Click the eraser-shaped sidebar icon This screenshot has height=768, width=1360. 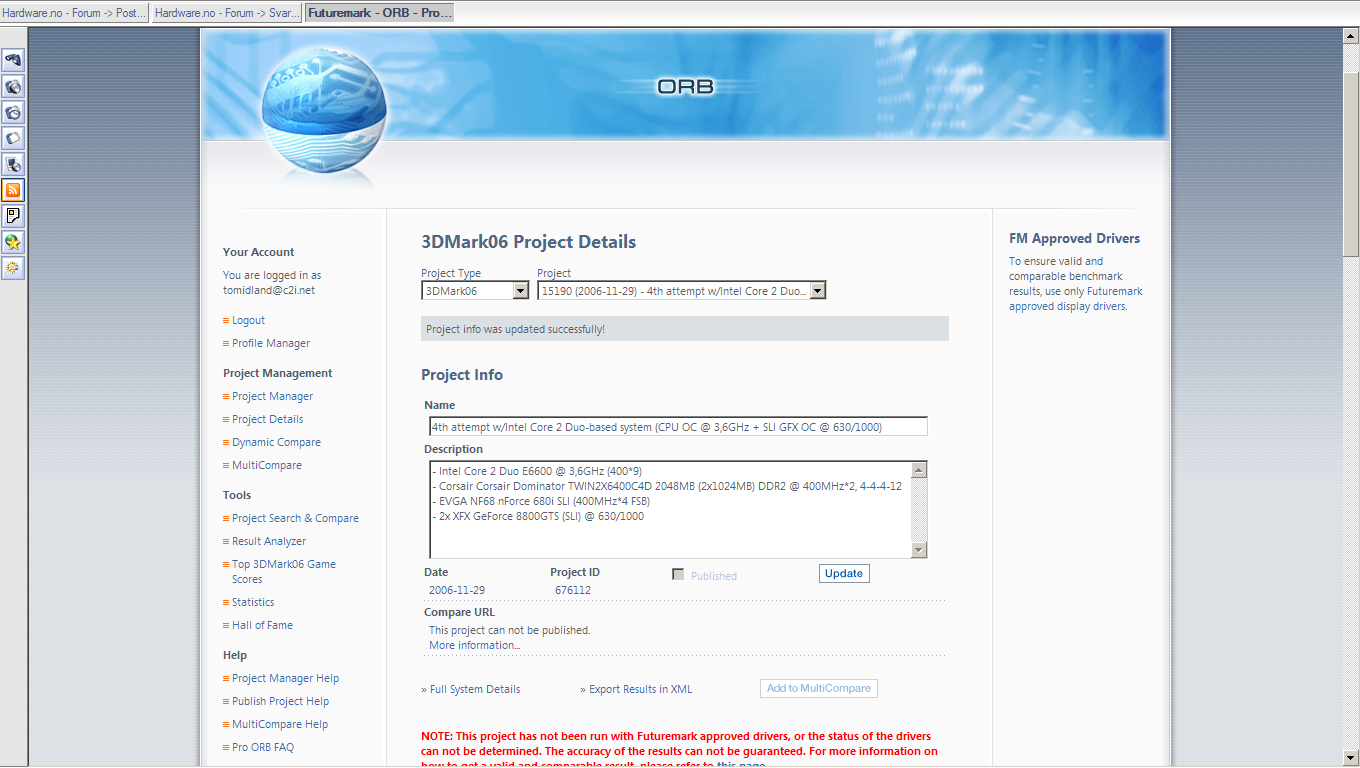(x=13, y=138)
